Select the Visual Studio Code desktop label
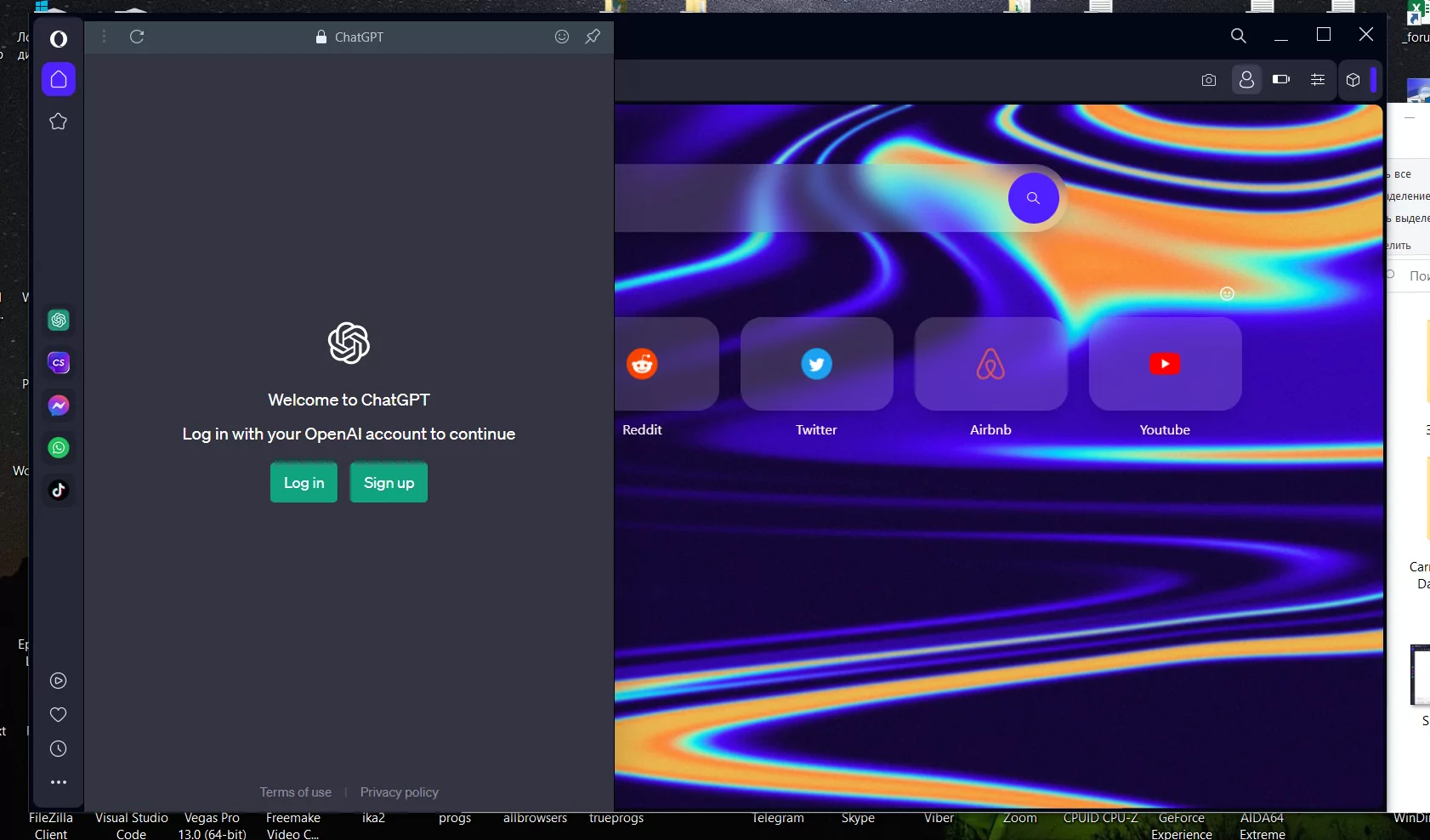This screenshot has width=1430, height=840. coord(132,826)
